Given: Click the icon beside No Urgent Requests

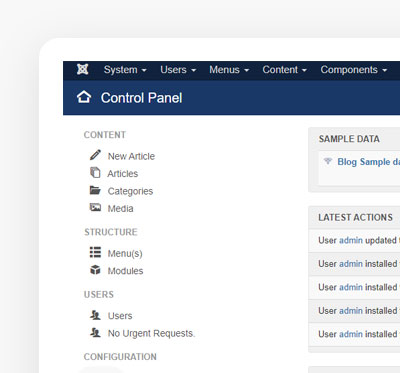Looking at the screenshot, I should [95, 332].
